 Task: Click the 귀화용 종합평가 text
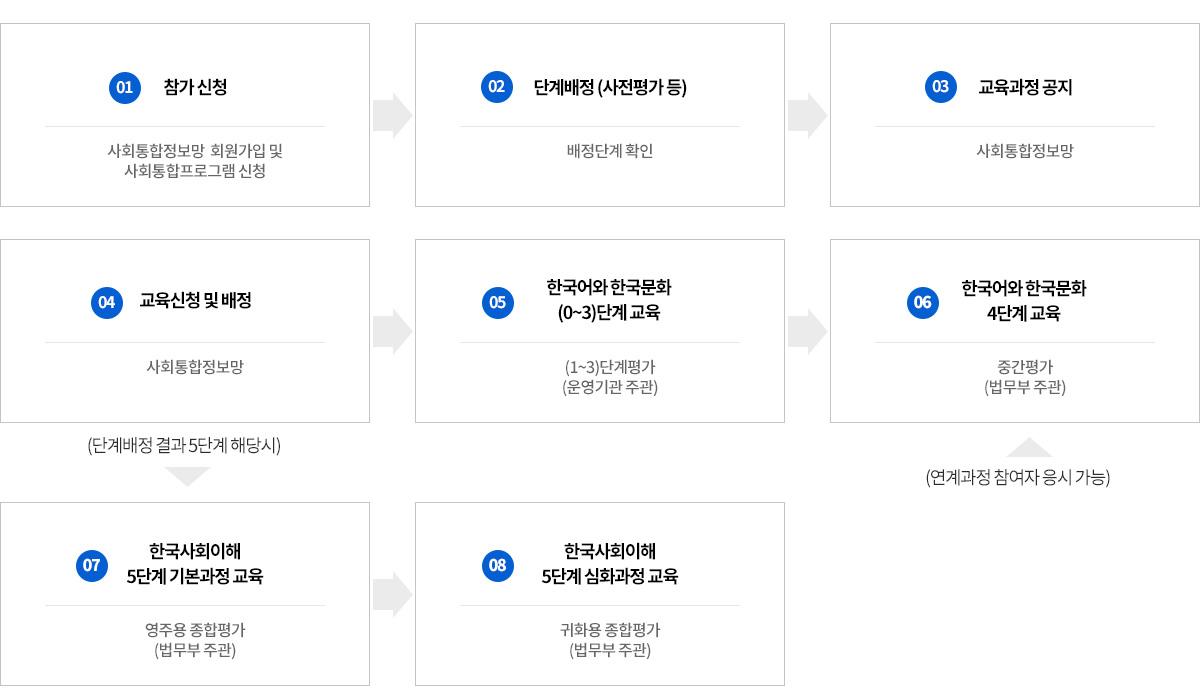609,631
